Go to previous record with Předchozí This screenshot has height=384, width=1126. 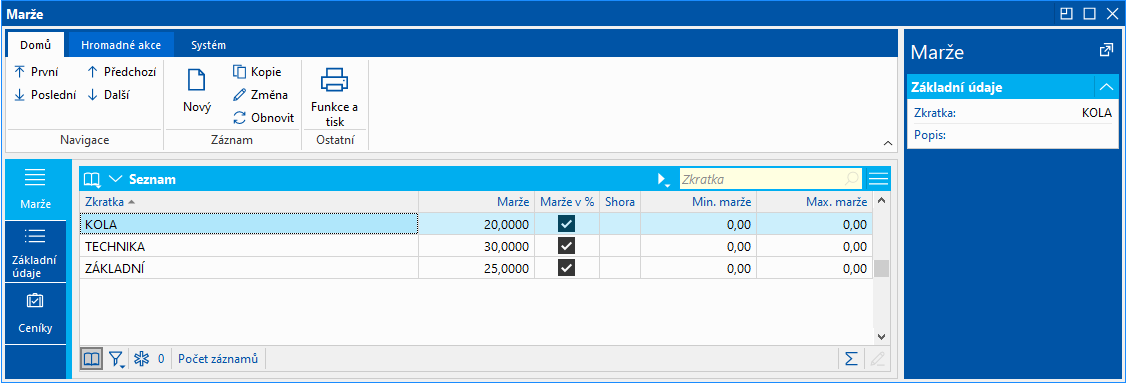pyautogui.click(x=121, y=72)
